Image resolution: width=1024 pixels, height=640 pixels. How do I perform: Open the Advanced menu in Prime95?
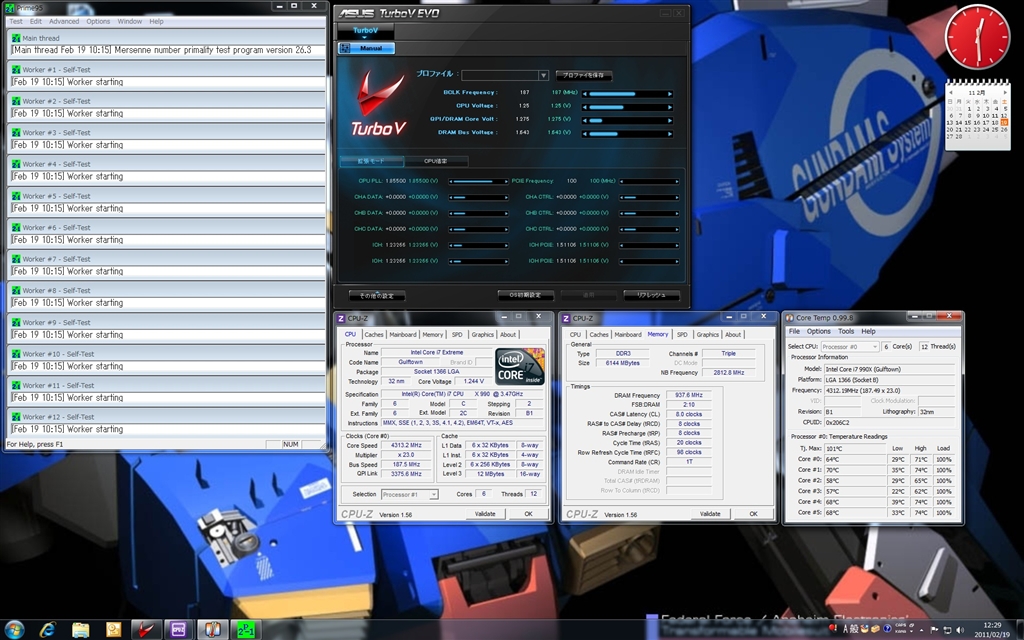64,21
